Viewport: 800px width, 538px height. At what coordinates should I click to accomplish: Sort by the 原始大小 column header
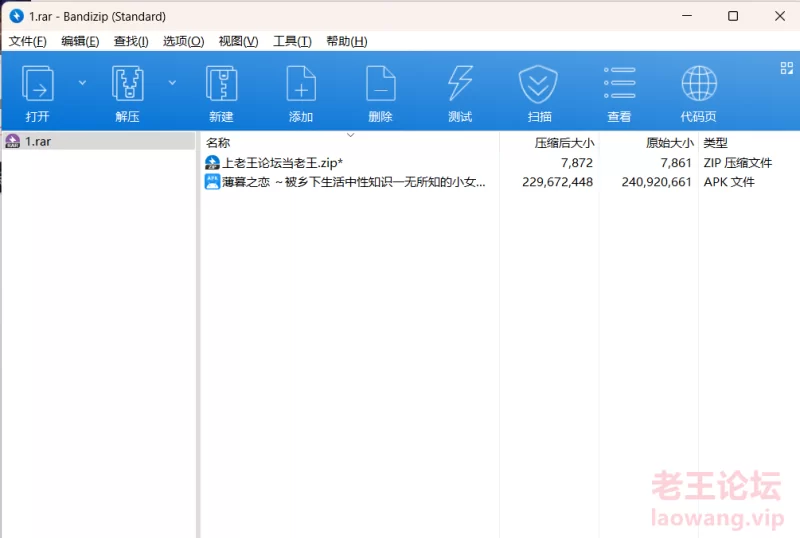(x=669, y=143)
